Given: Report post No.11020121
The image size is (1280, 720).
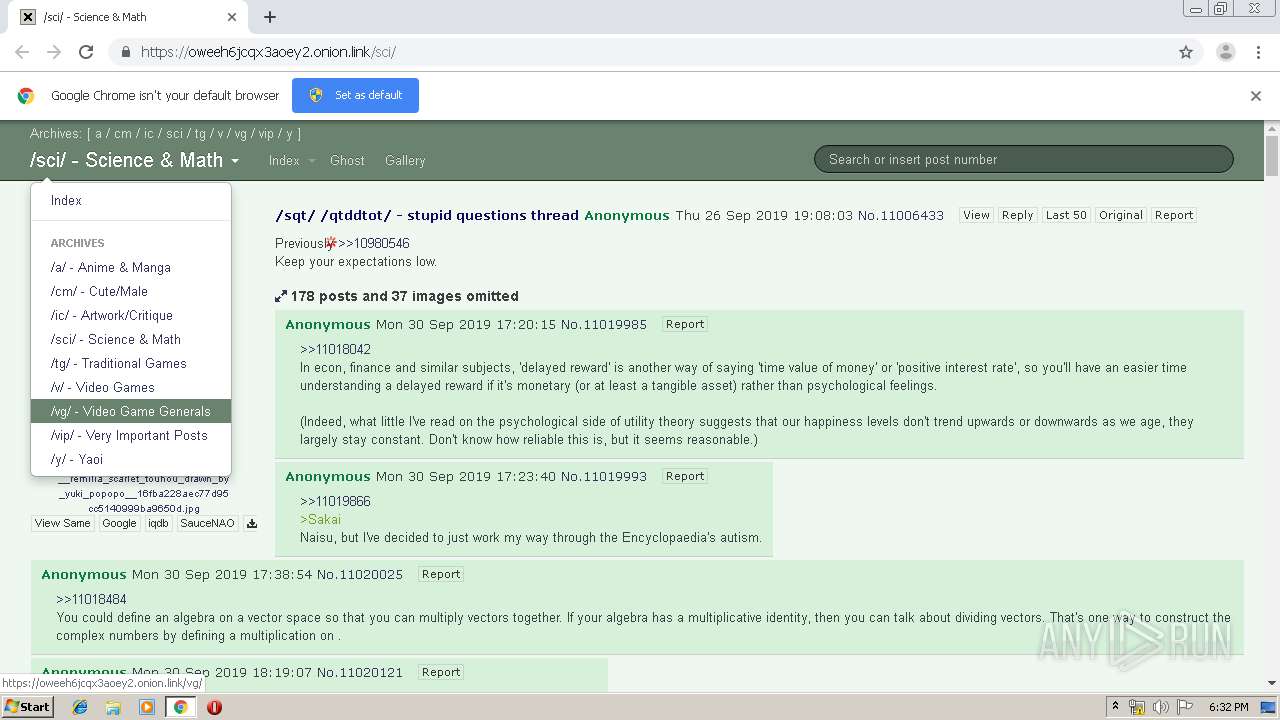Looking at the screenshot, I should pyautogui.click(x=441, y=672).
